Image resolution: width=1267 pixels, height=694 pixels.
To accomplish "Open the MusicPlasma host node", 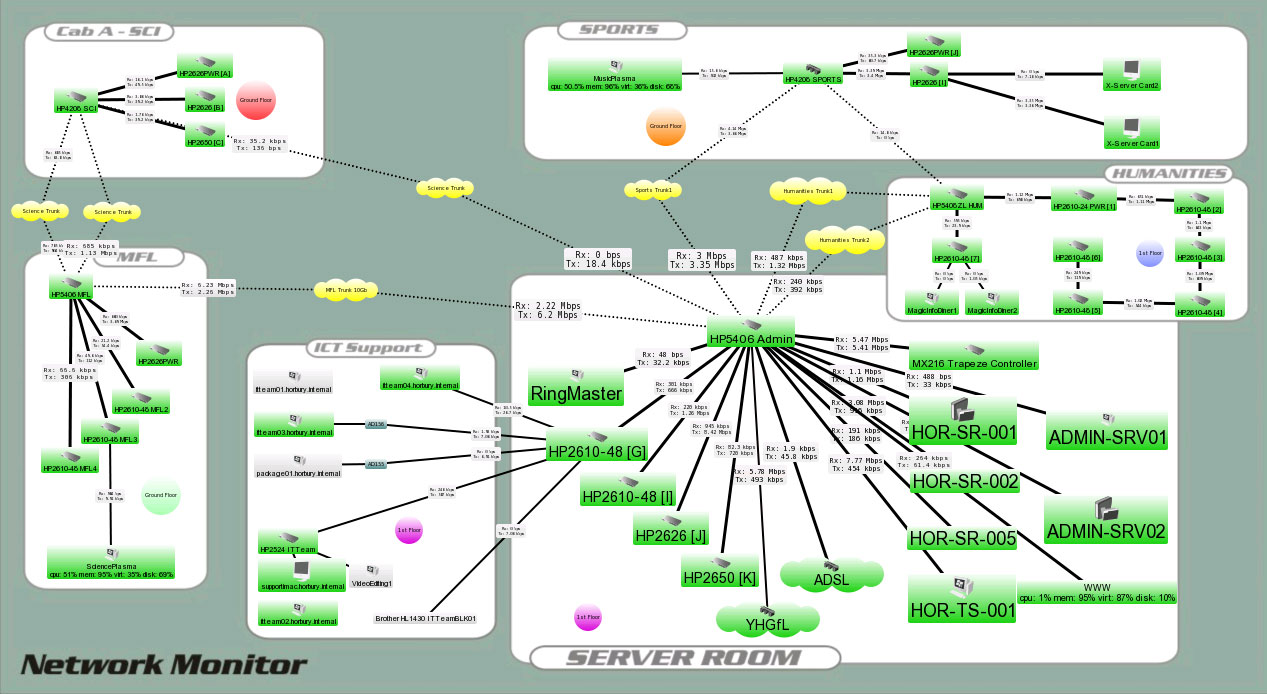I will click(x=615, y=74).
